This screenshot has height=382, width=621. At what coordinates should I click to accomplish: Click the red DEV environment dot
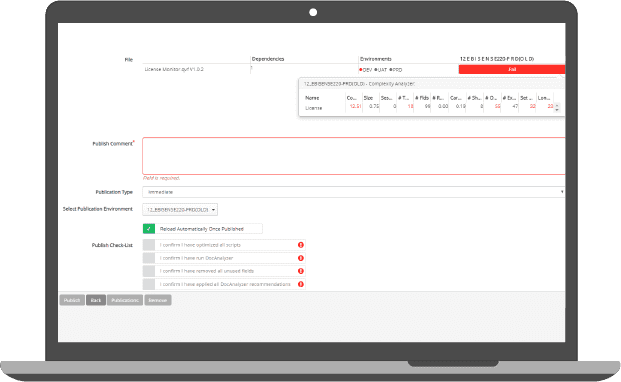point(361,70)
